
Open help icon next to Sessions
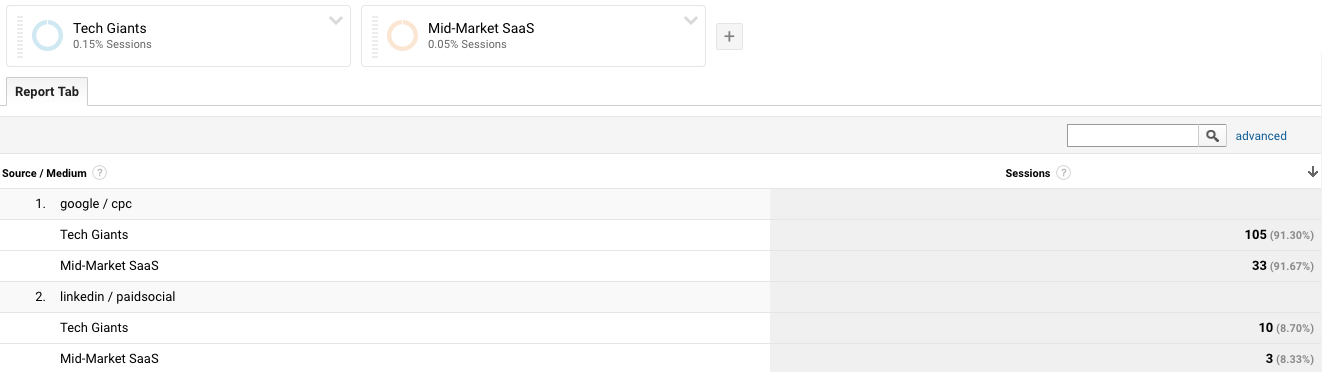tap(1063, 173)
